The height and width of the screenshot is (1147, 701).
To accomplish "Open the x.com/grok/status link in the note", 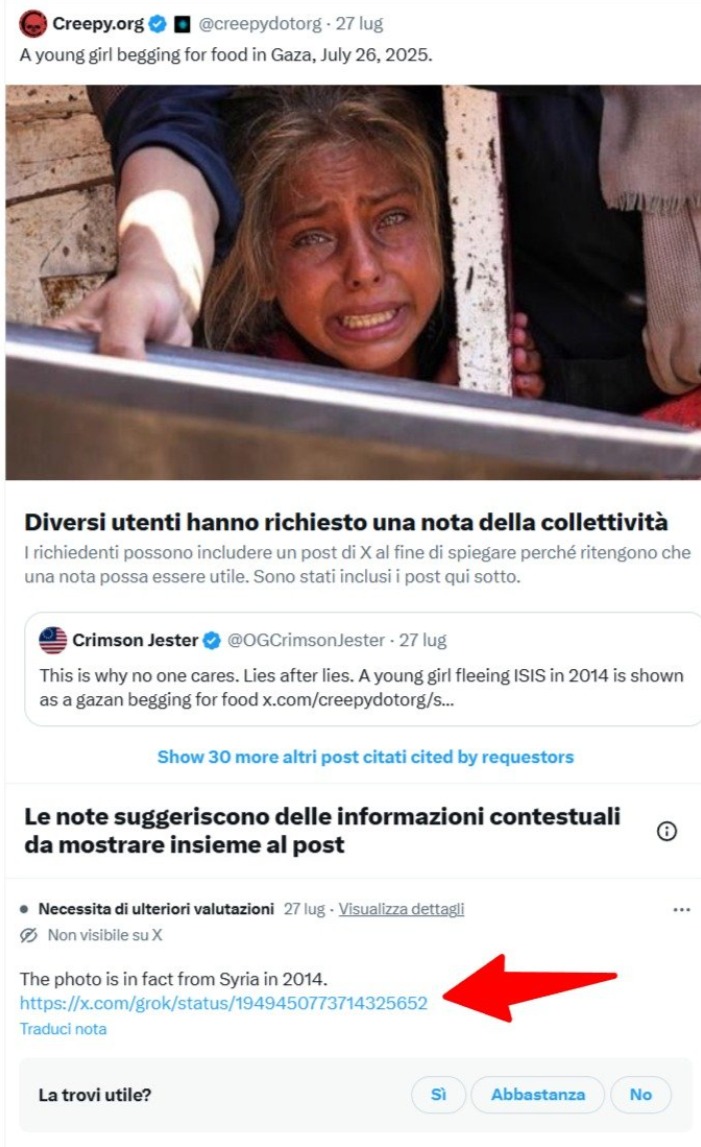I will coord(223,1003).
